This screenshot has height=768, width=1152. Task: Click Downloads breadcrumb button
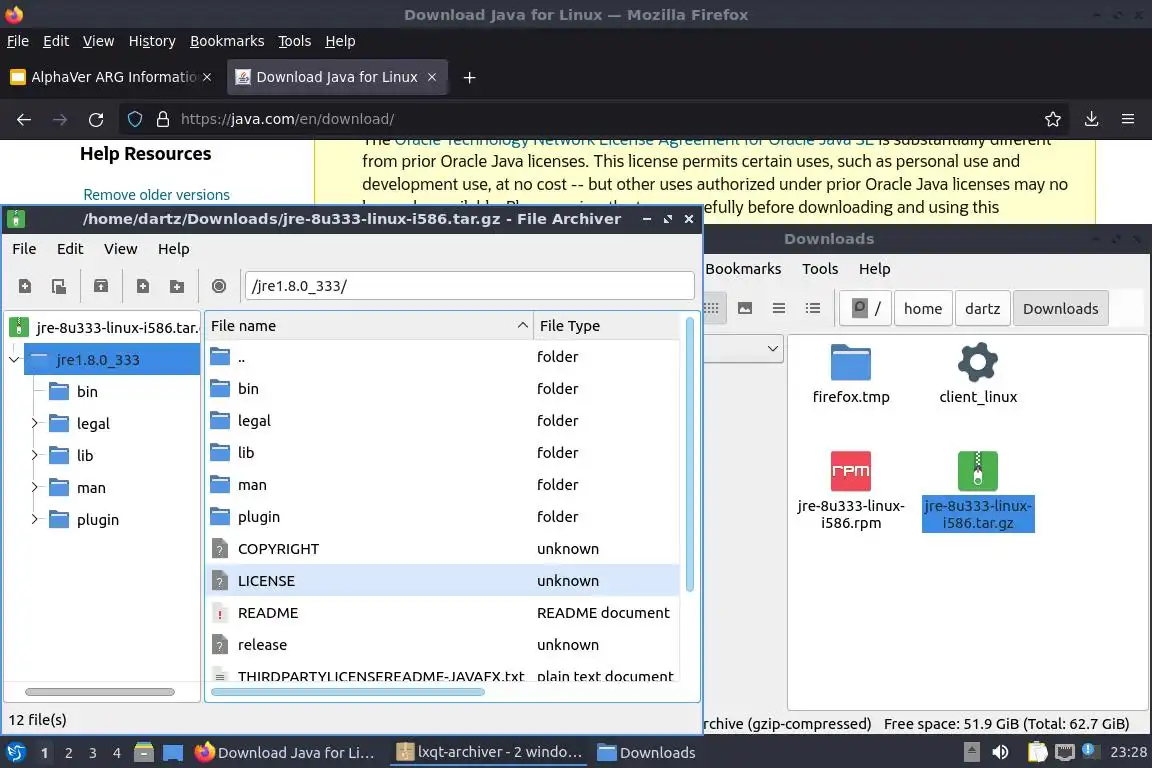(1060, 309)
